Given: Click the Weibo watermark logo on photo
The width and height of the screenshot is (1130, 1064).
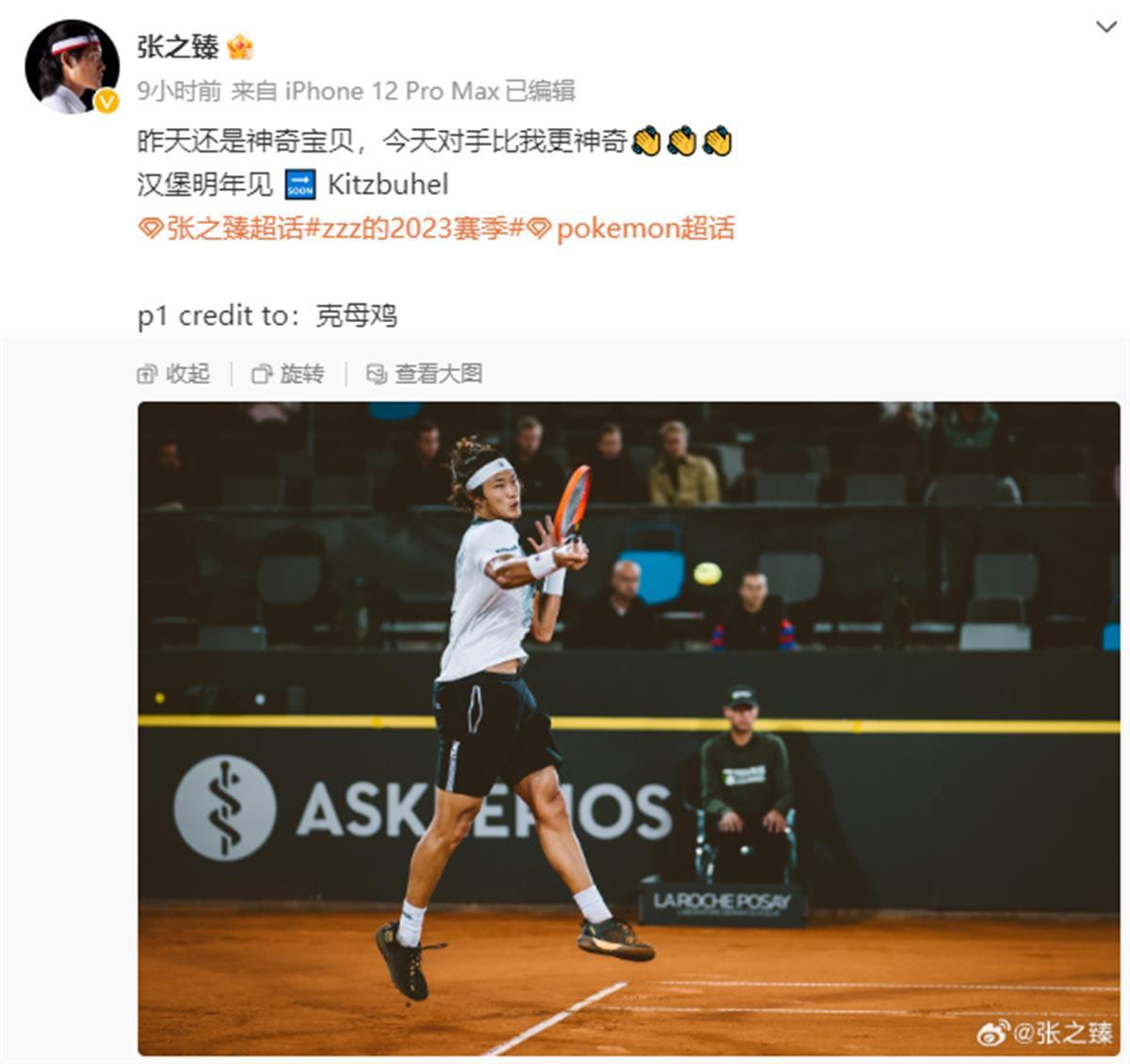Looking at the screenshot, I should pyautogui.click(x=993, y=1033).
